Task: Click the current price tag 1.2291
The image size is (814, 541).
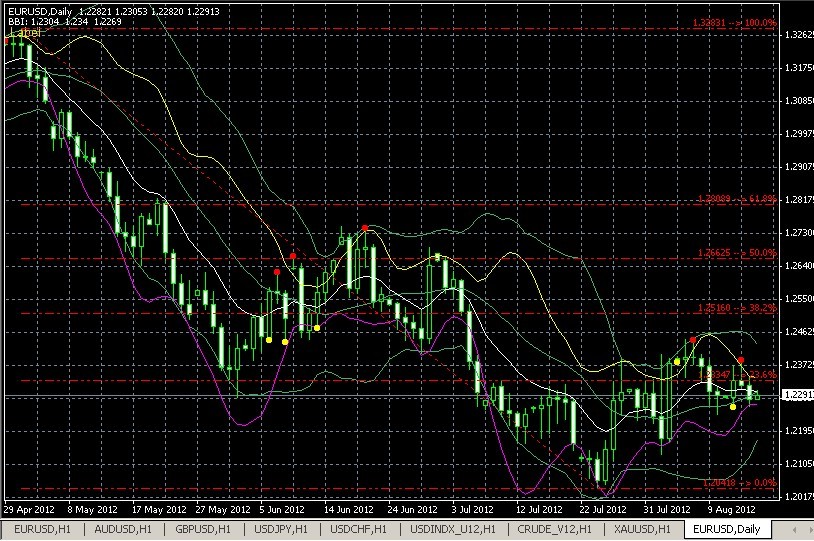Action: [797, 395]
